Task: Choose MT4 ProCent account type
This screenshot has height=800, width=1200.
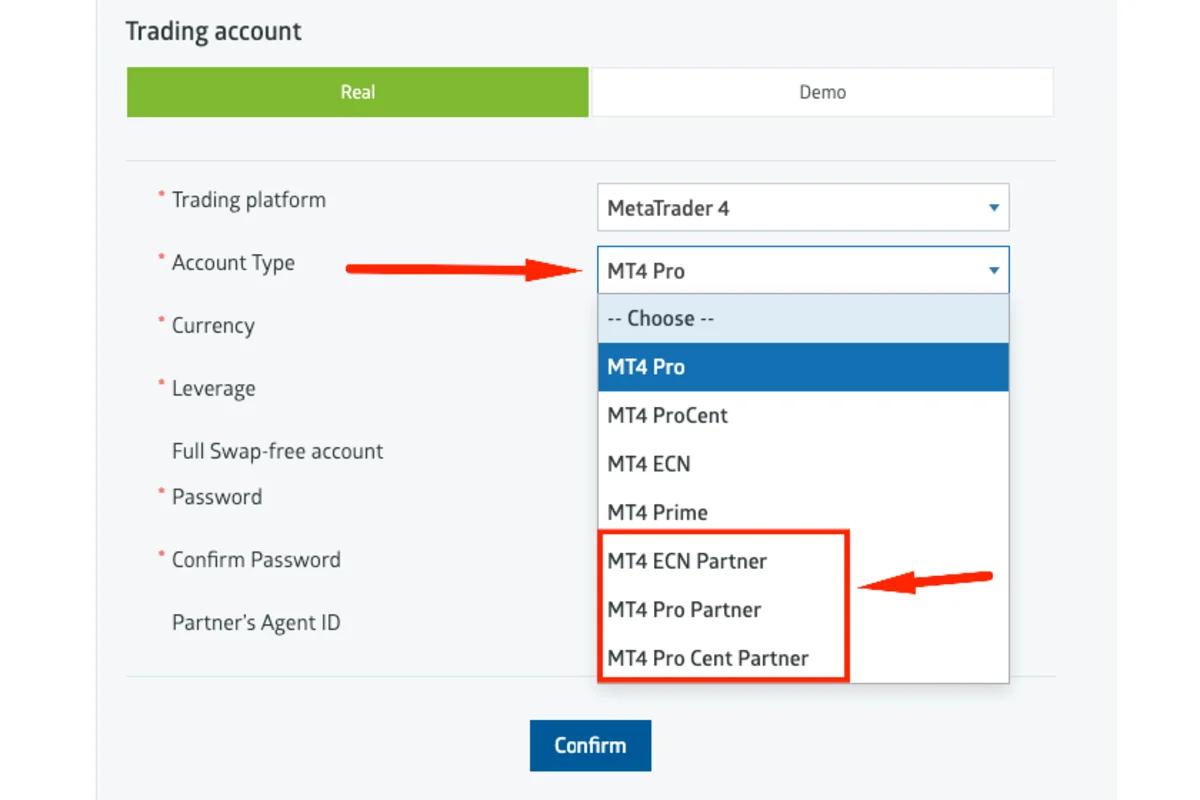Action: click(803, 415)
